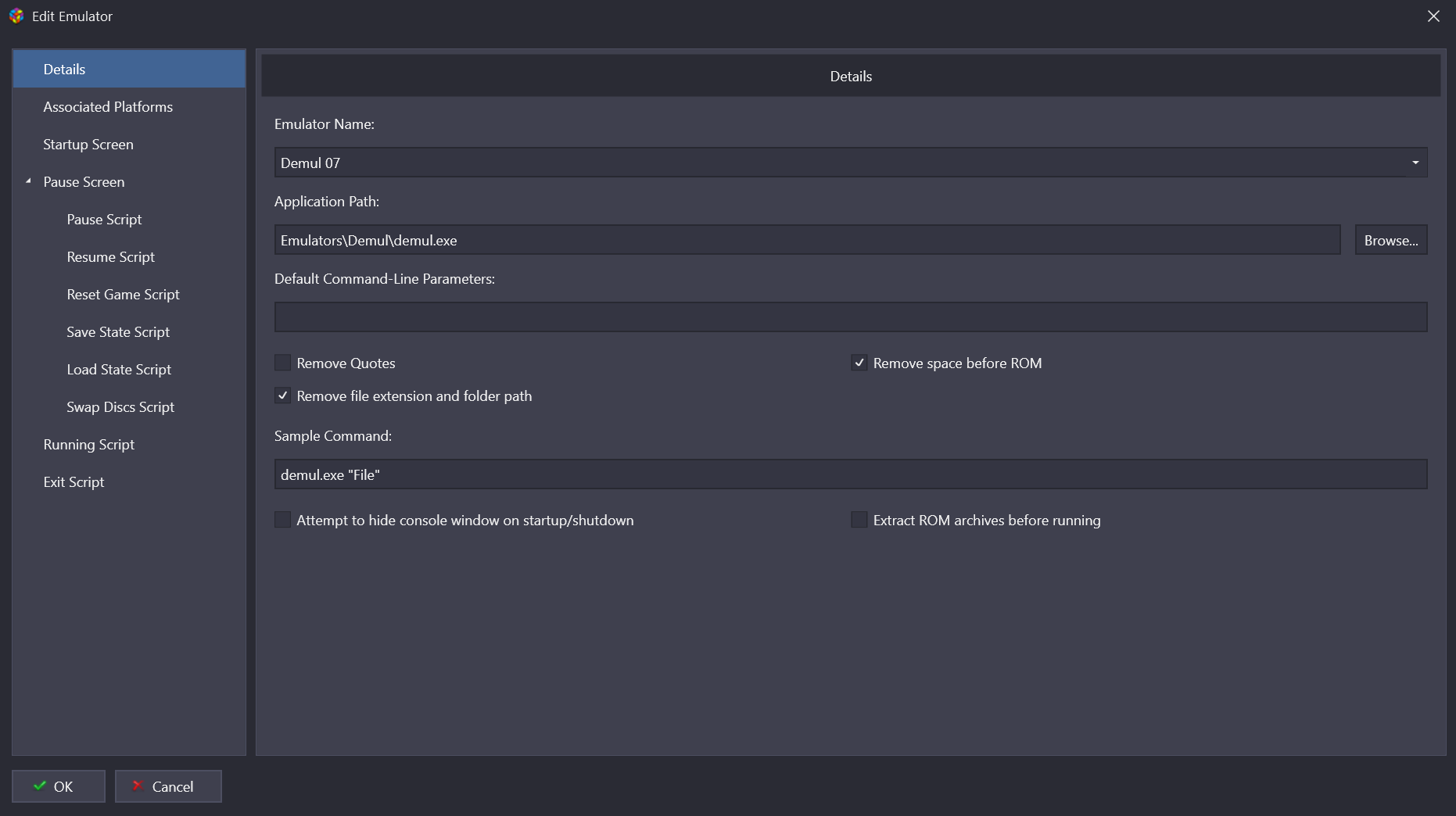The image size is (1456, 816).
Task: Uncheck Remove file extension and folder path
Action: [283, 395]
